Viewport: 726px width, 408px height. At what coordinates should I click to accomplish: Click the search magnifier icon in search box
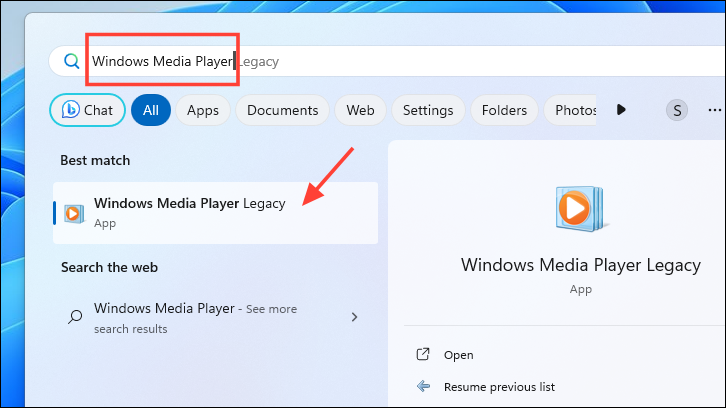72,61
